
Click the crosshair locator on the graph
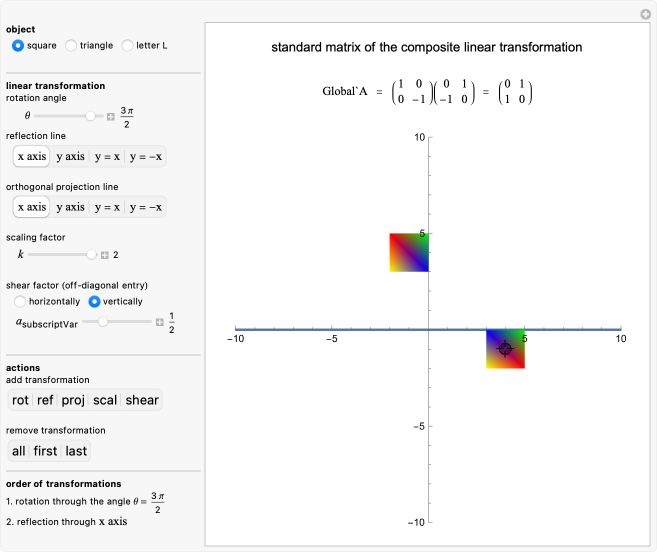coord(505,348)
